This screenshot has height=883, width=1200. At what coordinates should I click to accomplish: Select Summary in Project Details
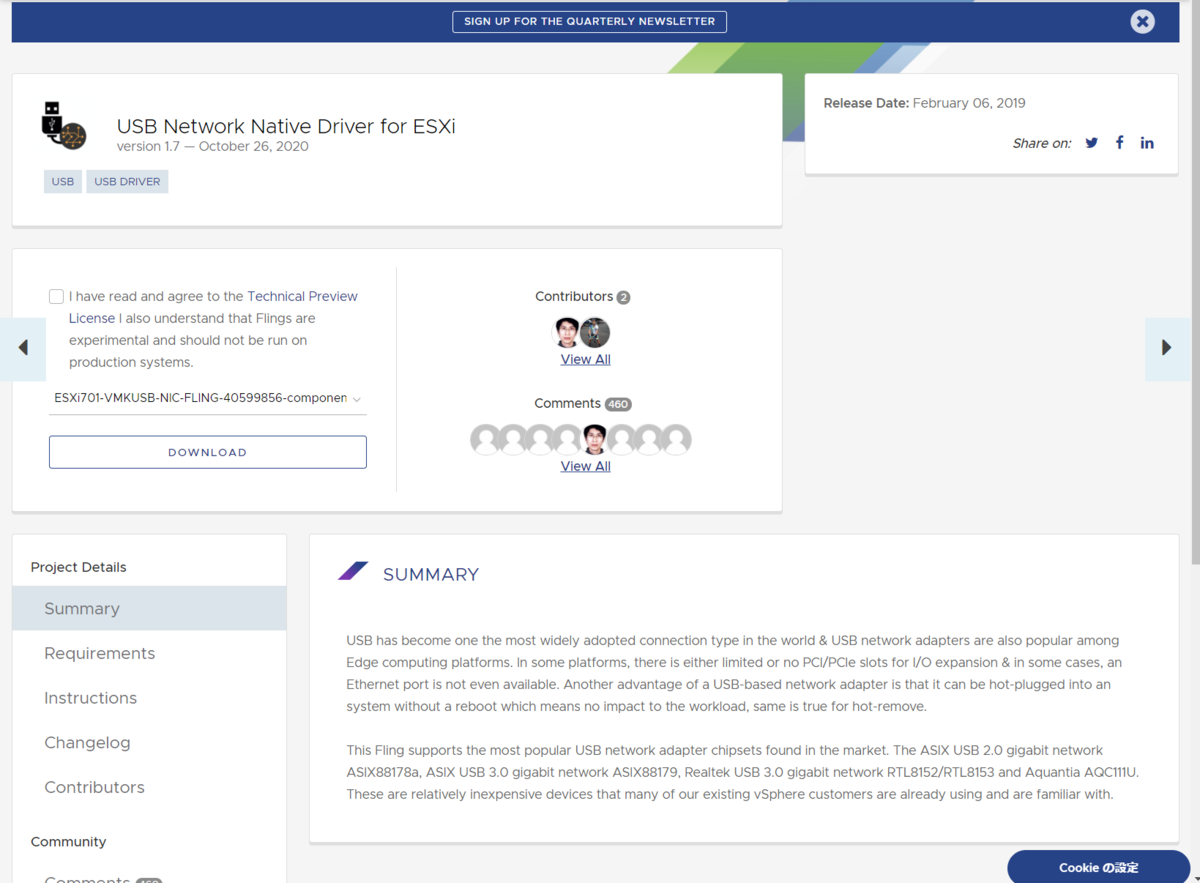(x=149, y=608)
